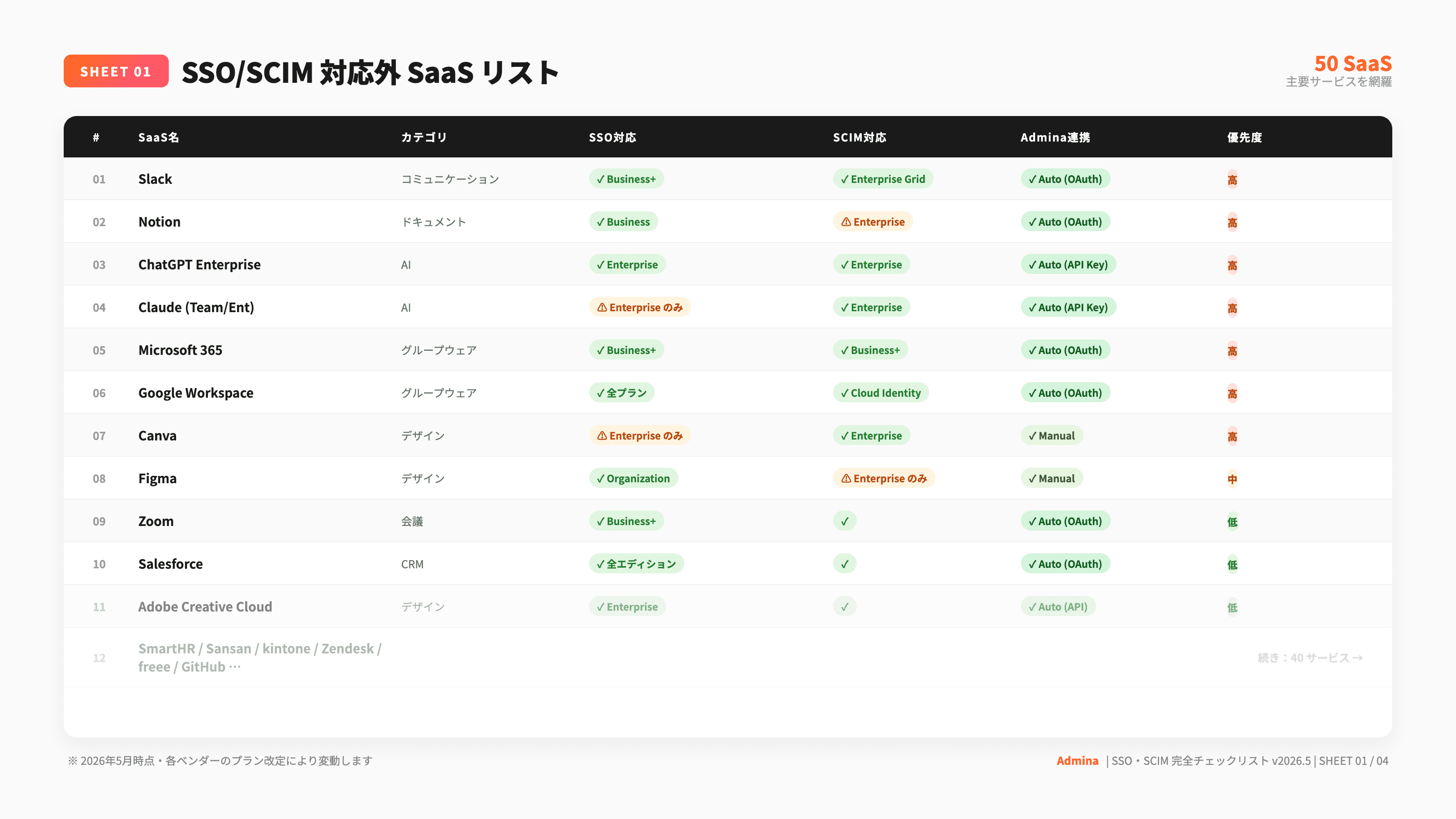This screenshot has height=819, width=1456.
Task: Click Zoom's SCIM checkmark badge
Action: click(844, 521)
